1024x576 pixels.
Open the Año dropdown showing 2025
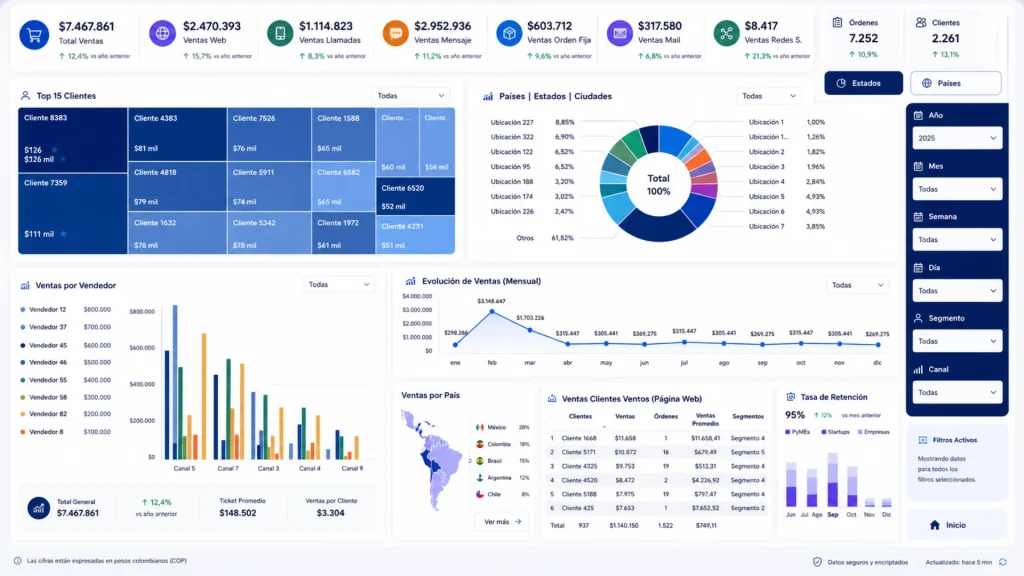point(957,138)
